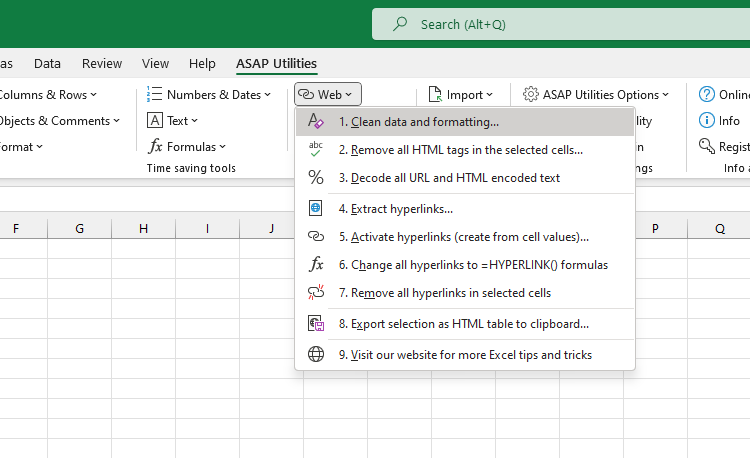Screen dimensions: 750x458
Task: Select column Q header
Action: point(719,229)
